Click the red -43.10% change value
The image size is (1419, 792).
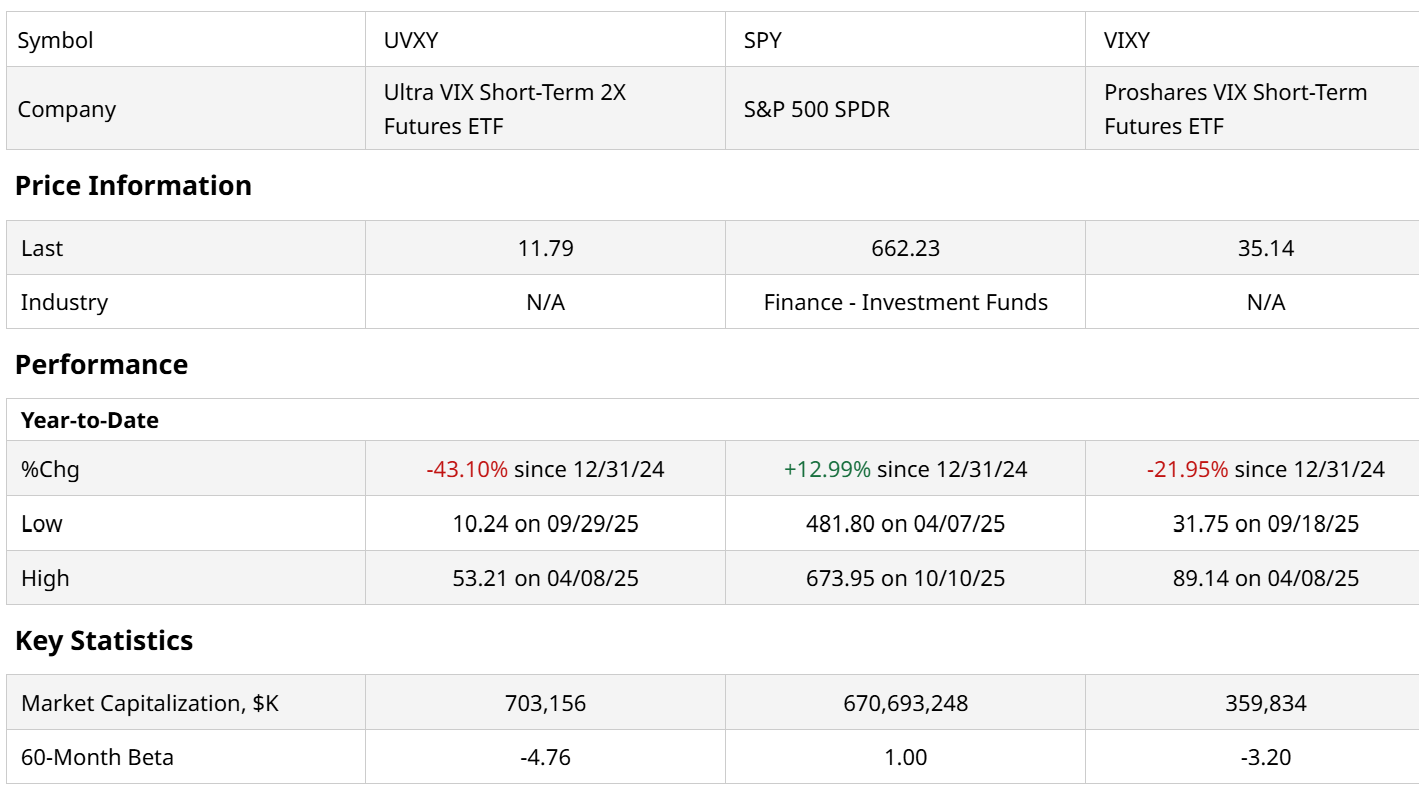click(x=467, y=469)
